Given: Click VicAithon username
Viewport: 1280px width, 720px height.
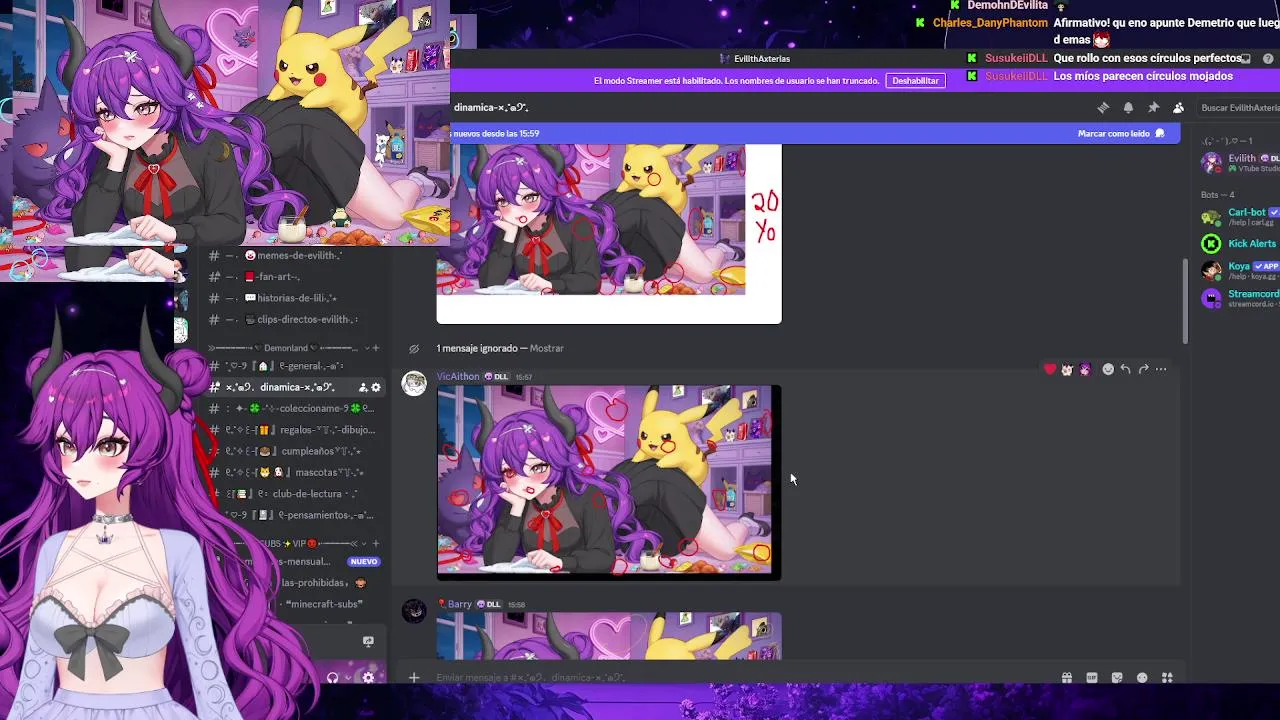Looking at the screenshot, I should (x=458, y=377).
